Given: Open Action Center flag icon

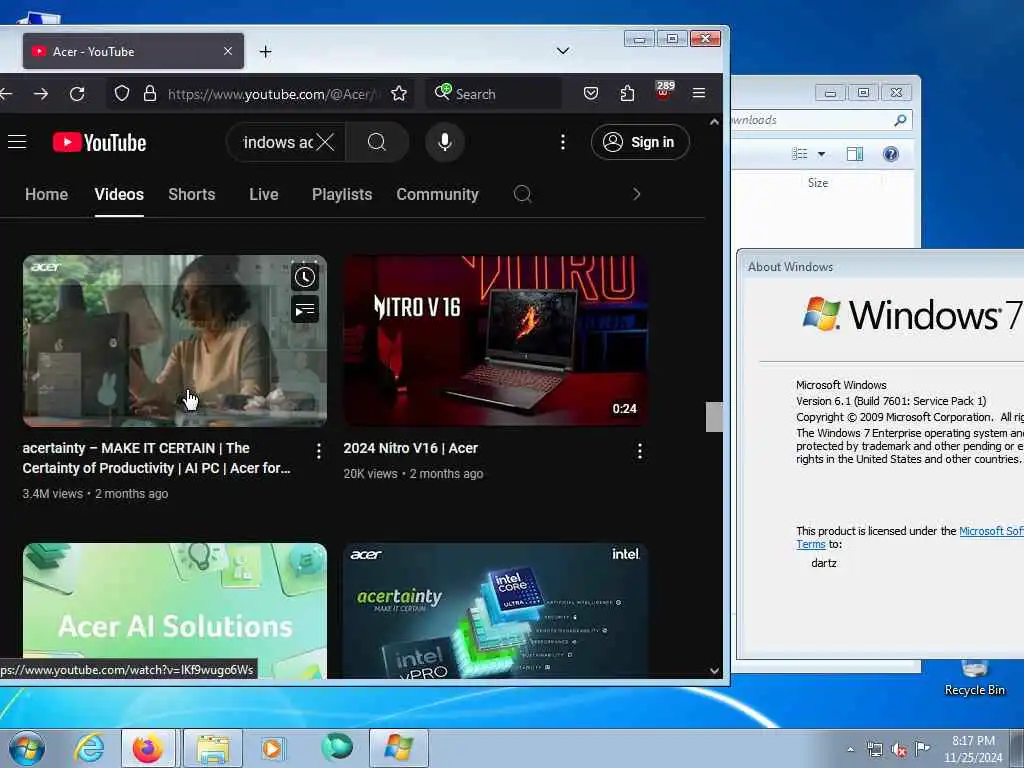Looking at the screenshot, I should tap(922, 748).
